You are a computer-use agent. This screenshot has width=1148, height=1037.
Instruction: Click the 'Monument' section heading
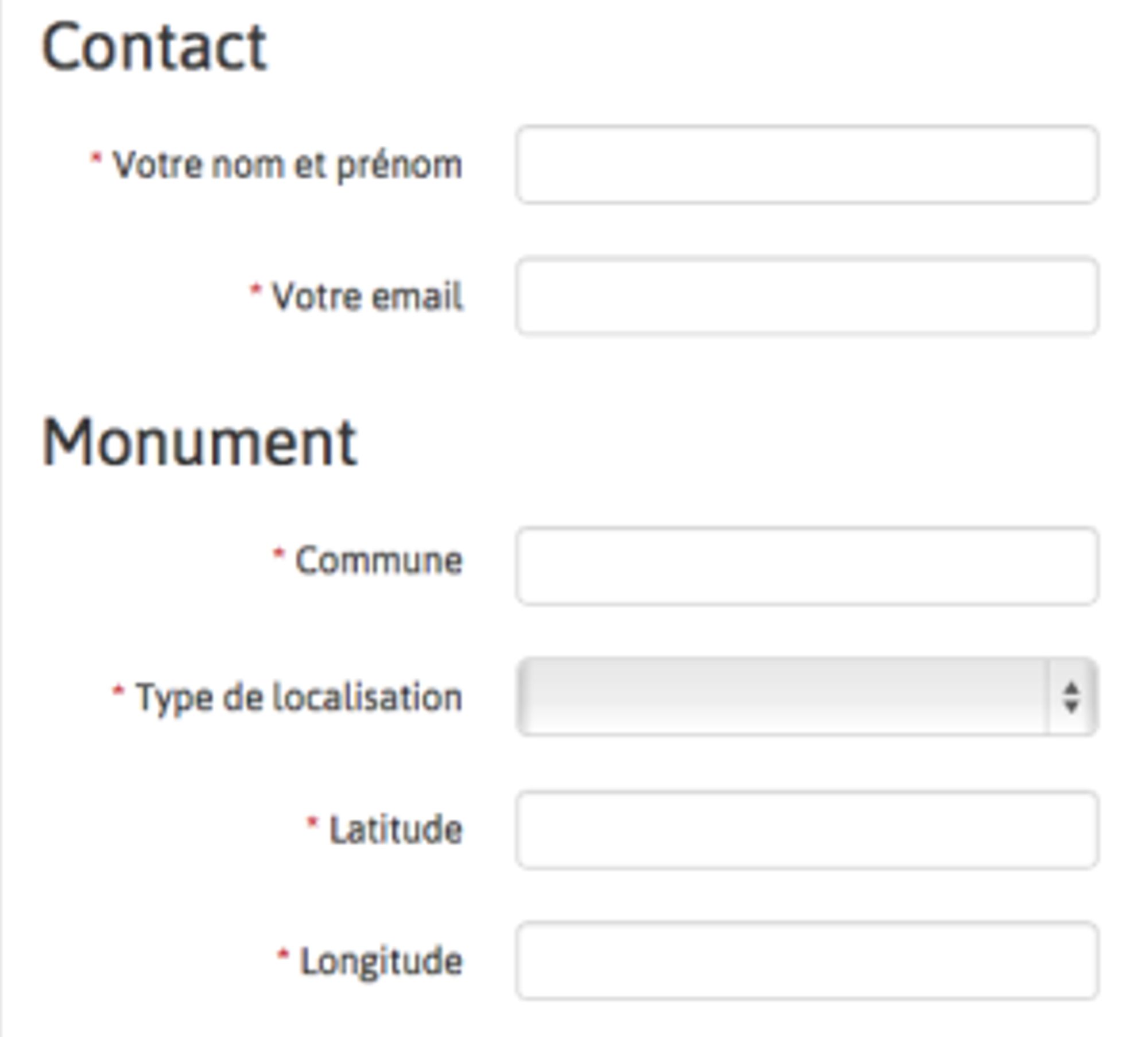tap(200, 442)
